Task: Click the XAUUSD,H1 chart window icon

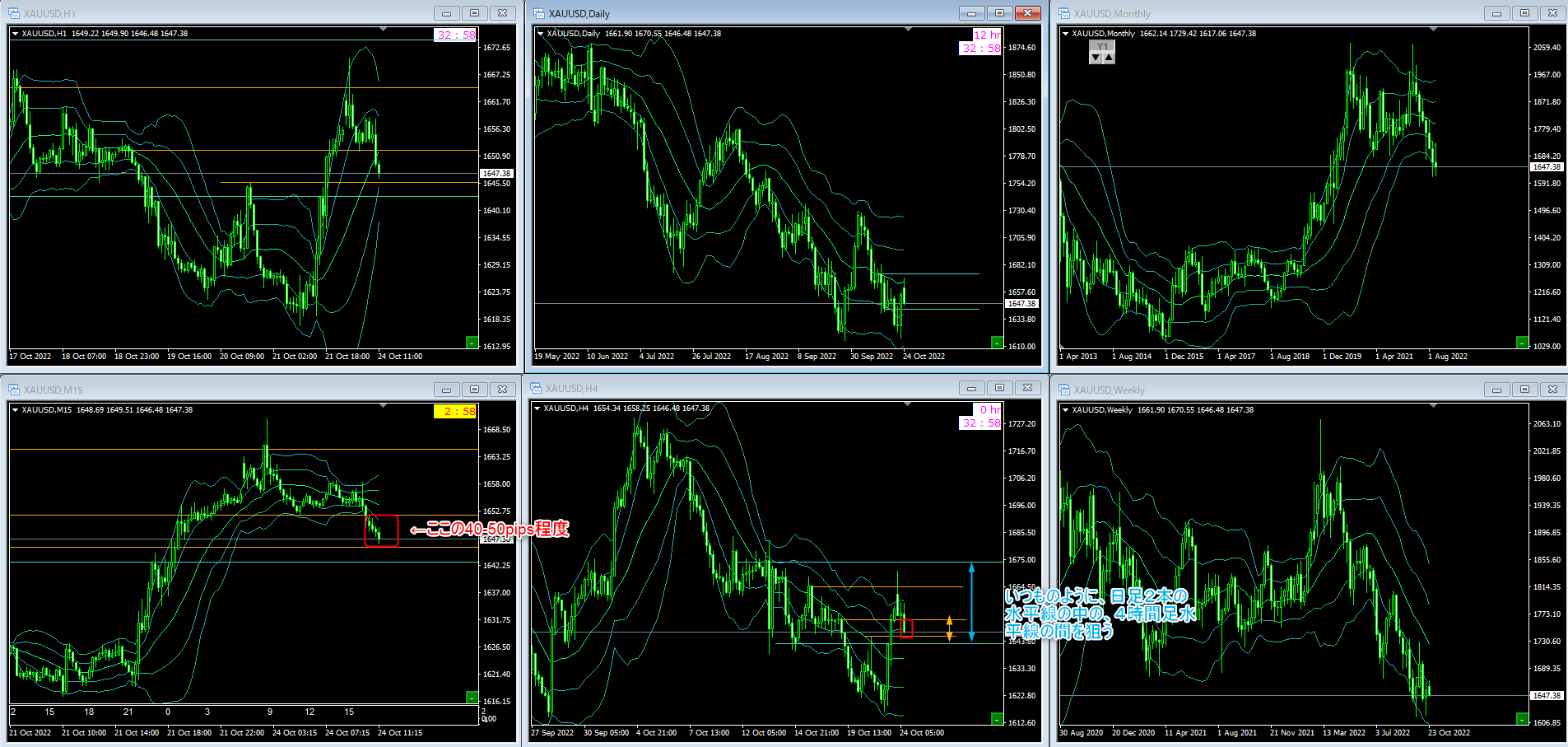Action: coord(14,13)
